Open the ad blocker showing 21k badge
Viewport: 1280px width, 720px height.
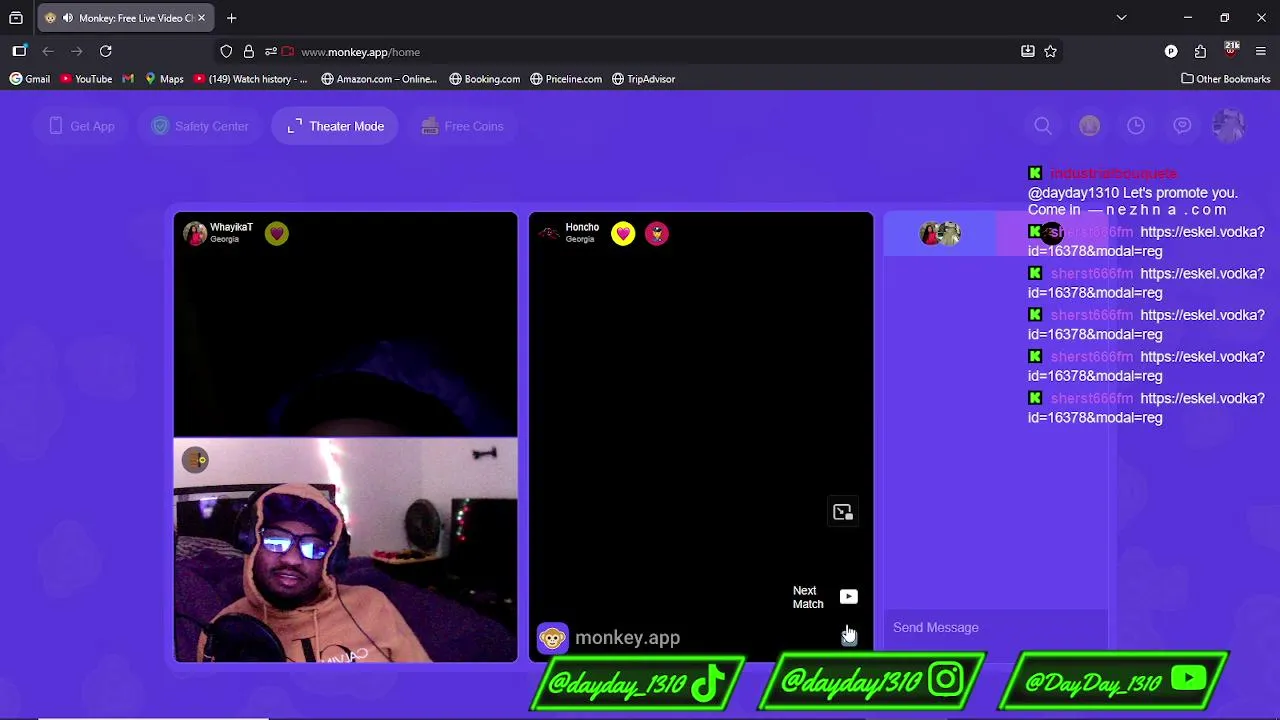[1231, 50]
